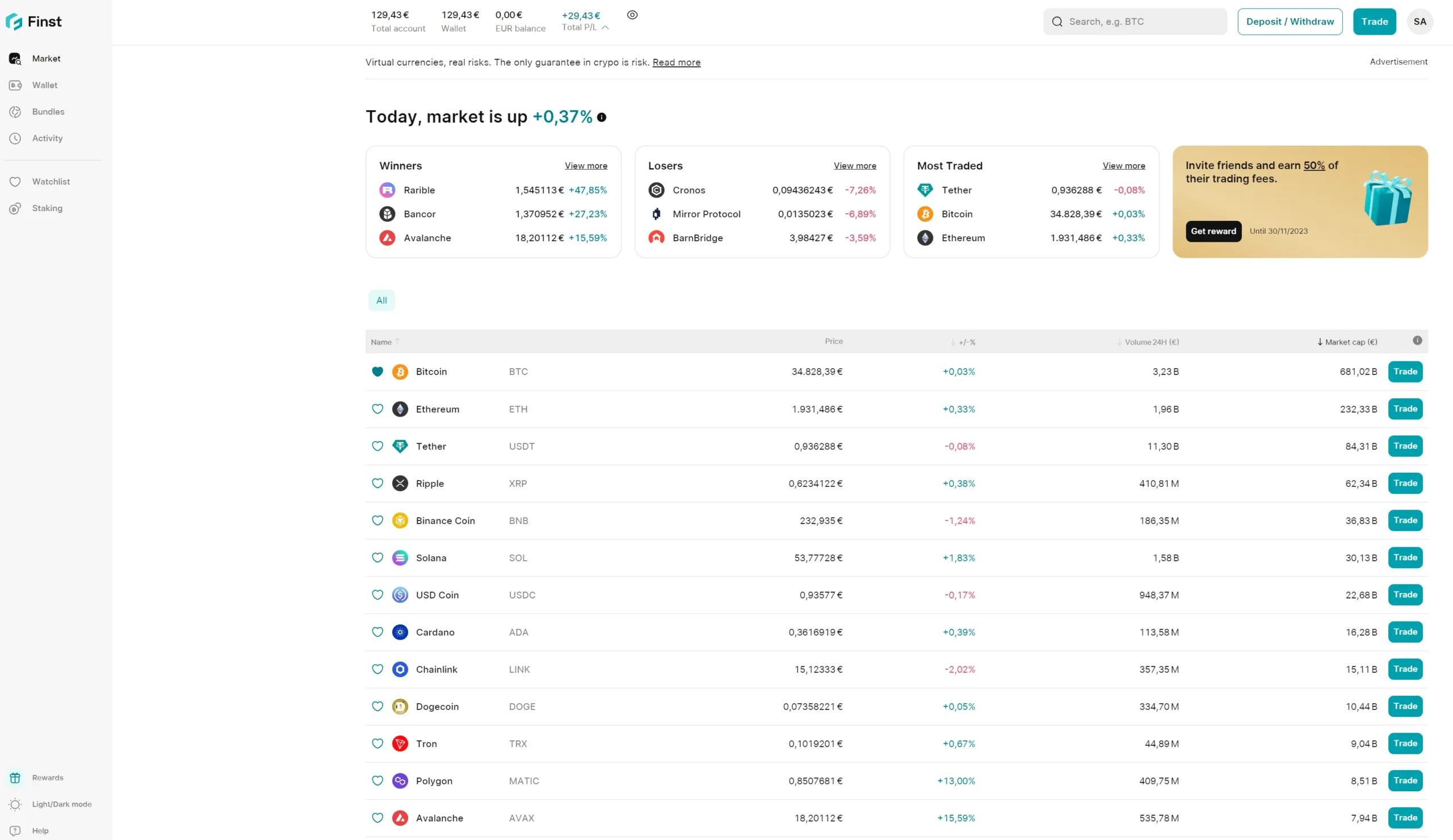Open the Staking icon in the sidebar
The image size is (1453, 840).
[15, 208]
